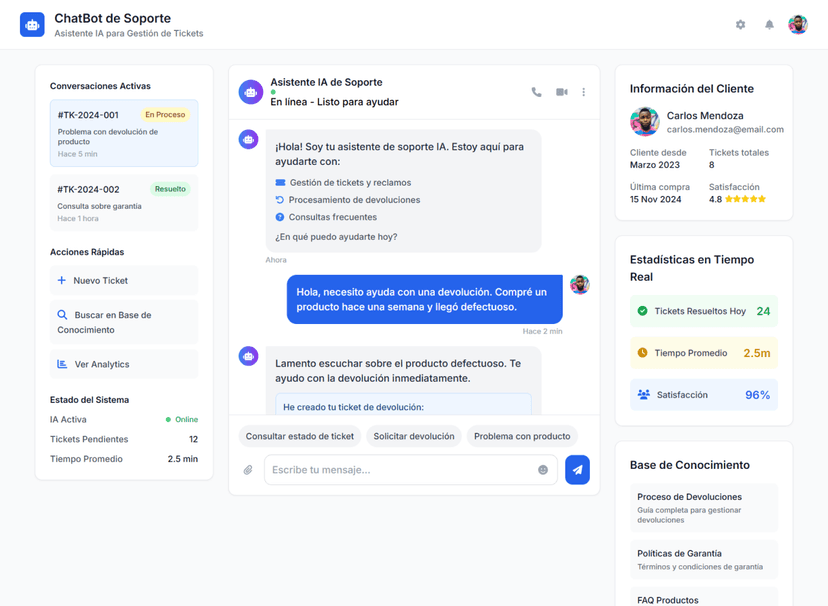The width and height of the screenshot is (828, 606).
Task: Click the '15 Nov 2024' last purchase value
Action: [655, 199]
